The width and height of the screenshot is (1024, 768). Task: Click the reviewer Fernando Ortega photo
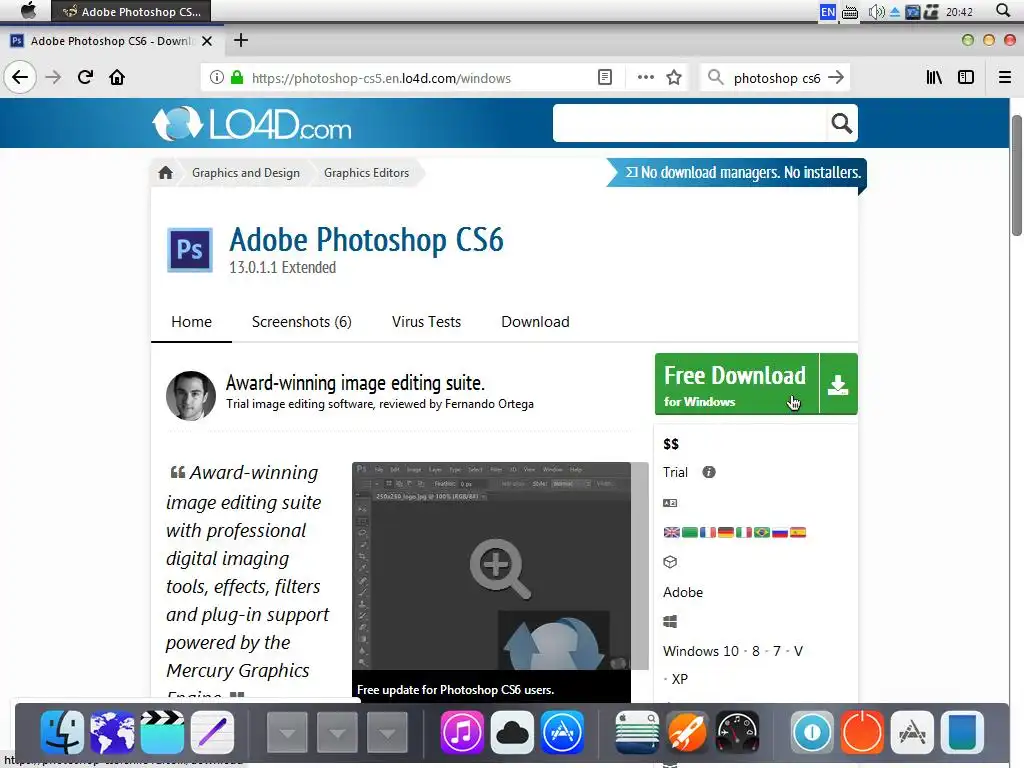tap(191, 396)
